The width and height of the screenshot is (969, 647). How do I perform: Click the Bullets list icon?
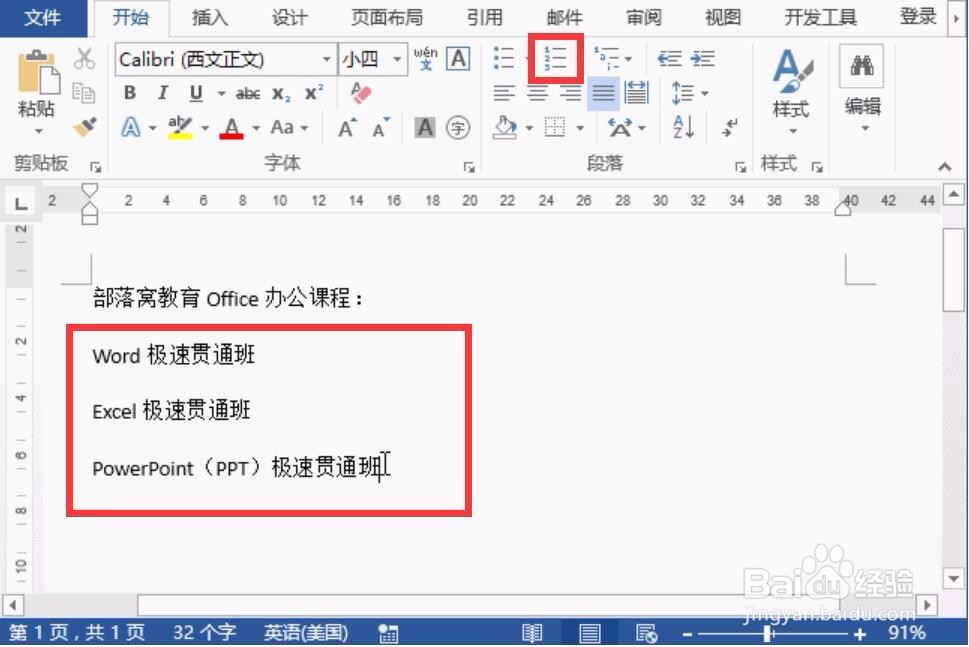click(504, 59)
